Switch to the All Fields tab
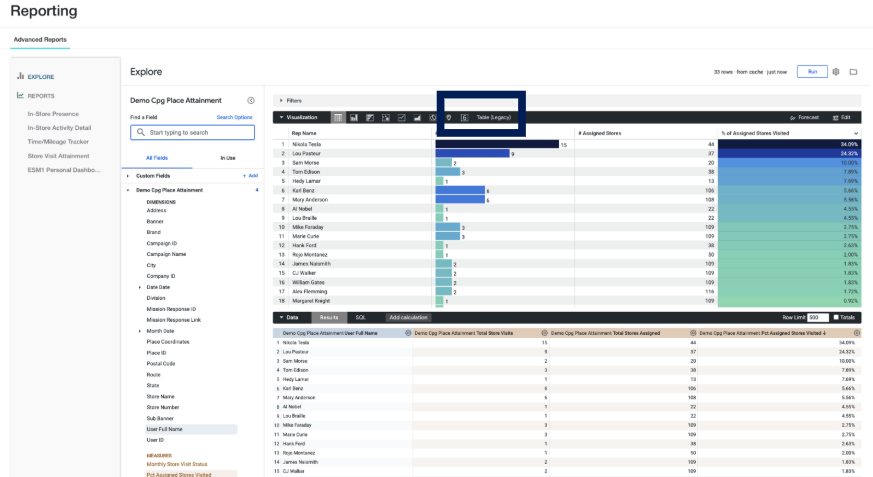Image resolution: width=873 pixels, height=477 pixels. pos(157,158)
